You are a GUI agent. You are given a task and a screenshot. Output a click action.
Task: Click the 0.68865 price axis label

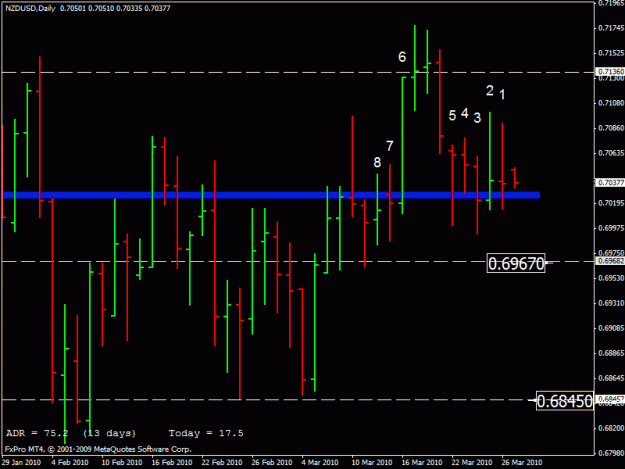[x=611, y=353]
